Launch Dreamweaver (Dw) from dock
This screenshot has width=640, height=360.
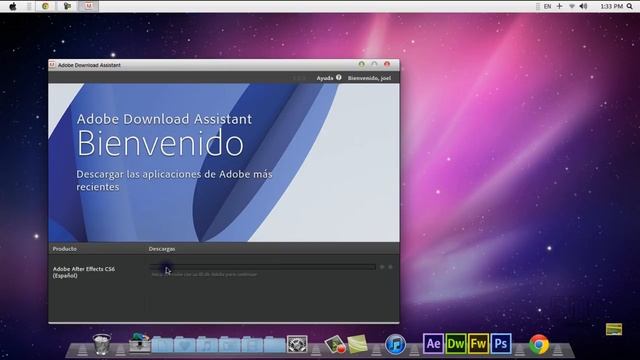456,344
